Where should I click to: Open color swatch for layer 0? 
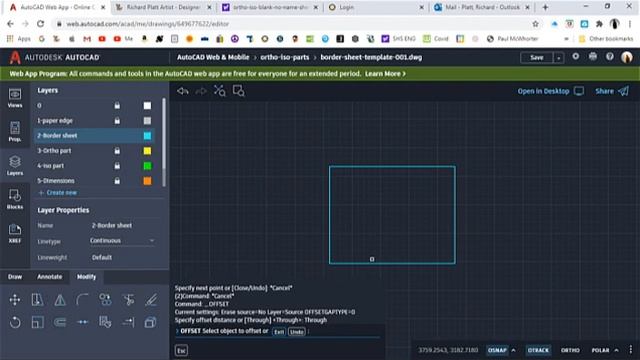(147, 106)
